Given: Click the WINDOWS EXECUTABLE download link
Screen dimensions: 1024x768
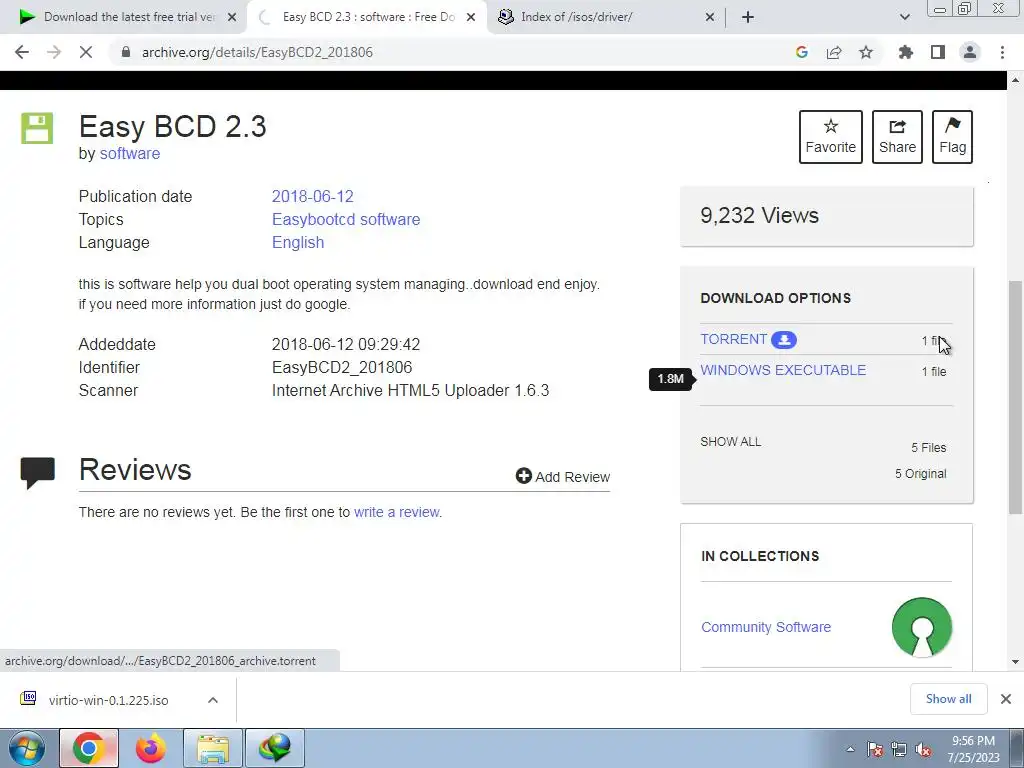Looking at the screenshot, I should tap(783, 370).
